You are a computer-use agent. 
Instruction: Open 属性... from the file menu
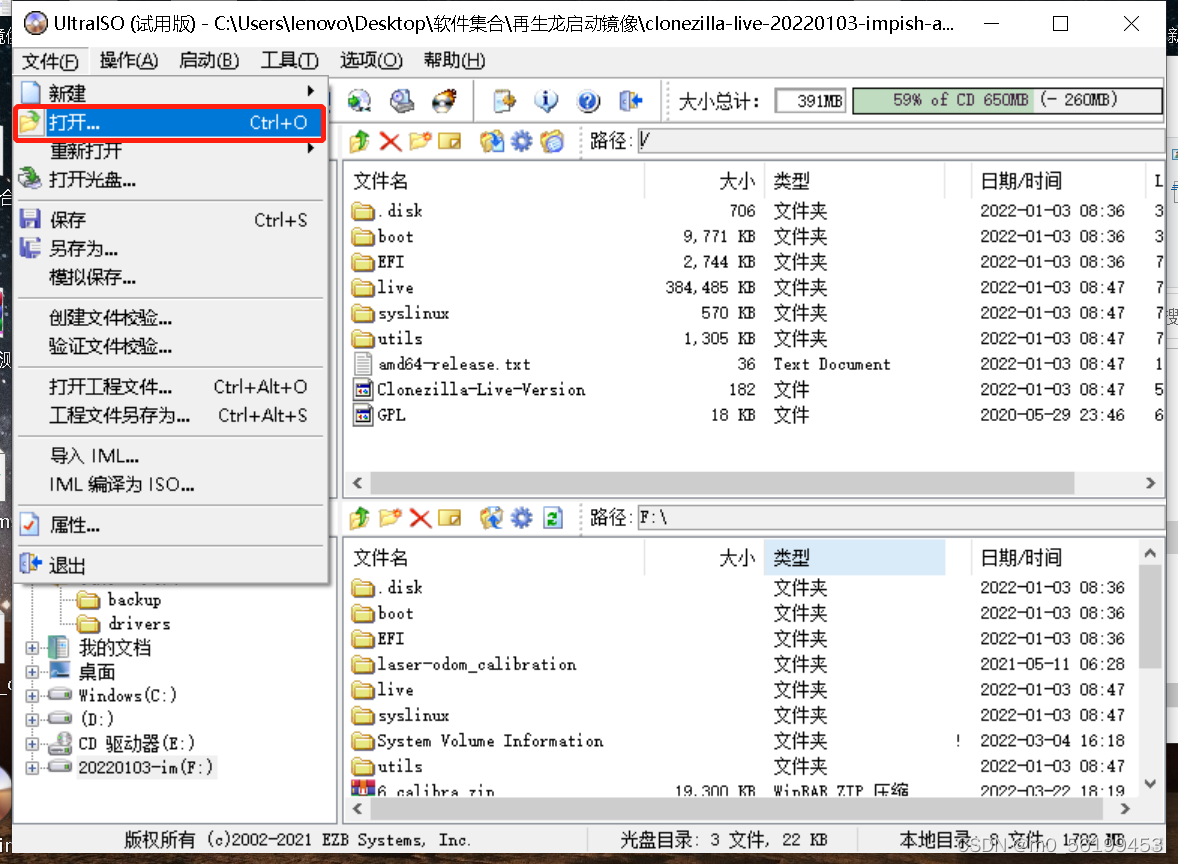171,525
